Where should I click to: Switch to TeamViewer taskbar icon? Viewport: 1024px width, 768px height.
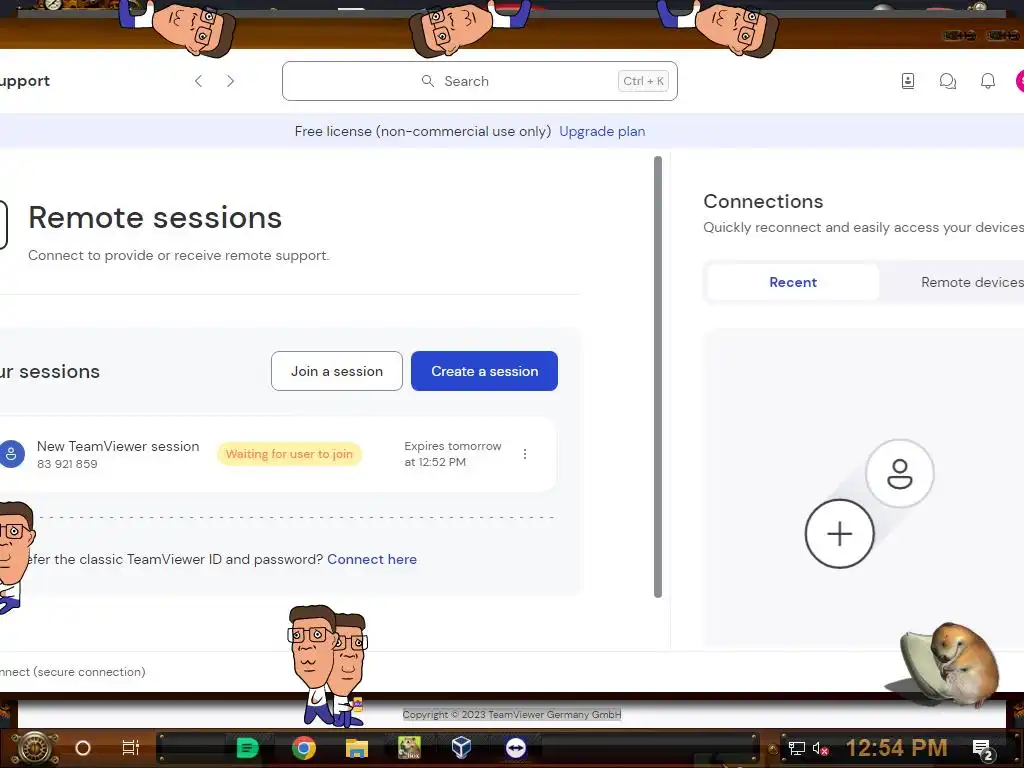(516, 748)
